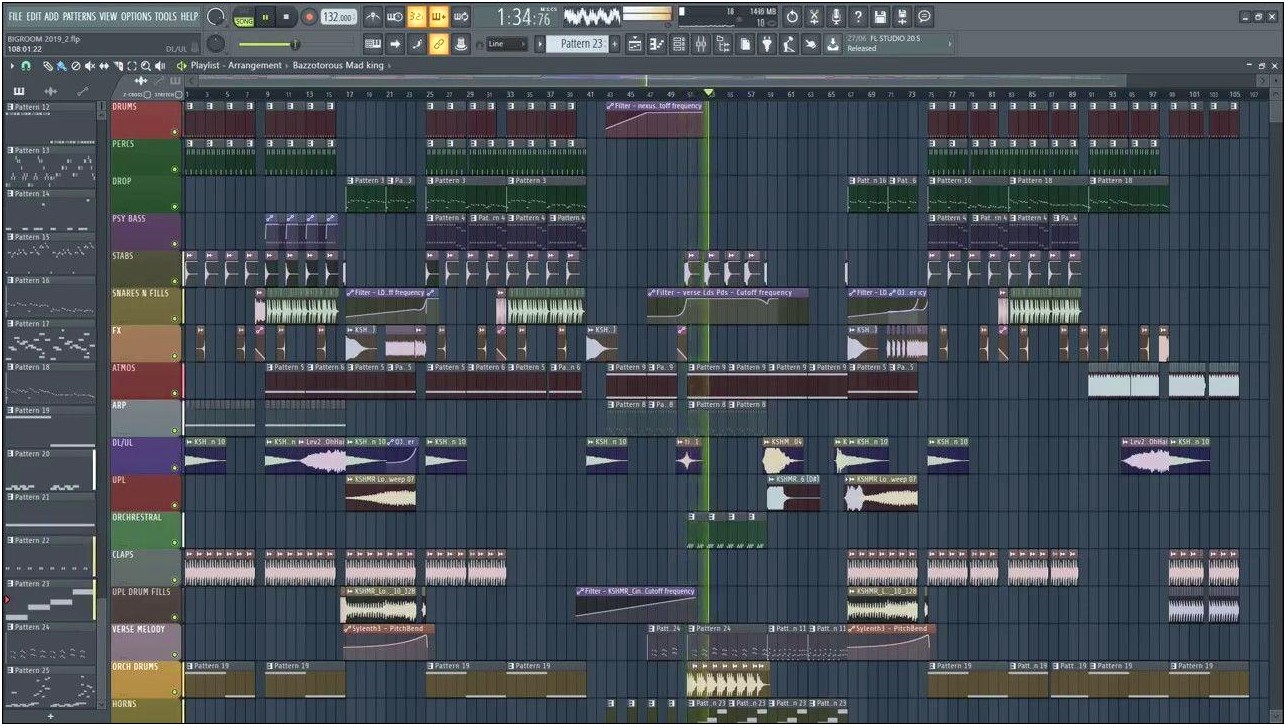
Task: Mute the FX track green light
Action: coord(175,356)
